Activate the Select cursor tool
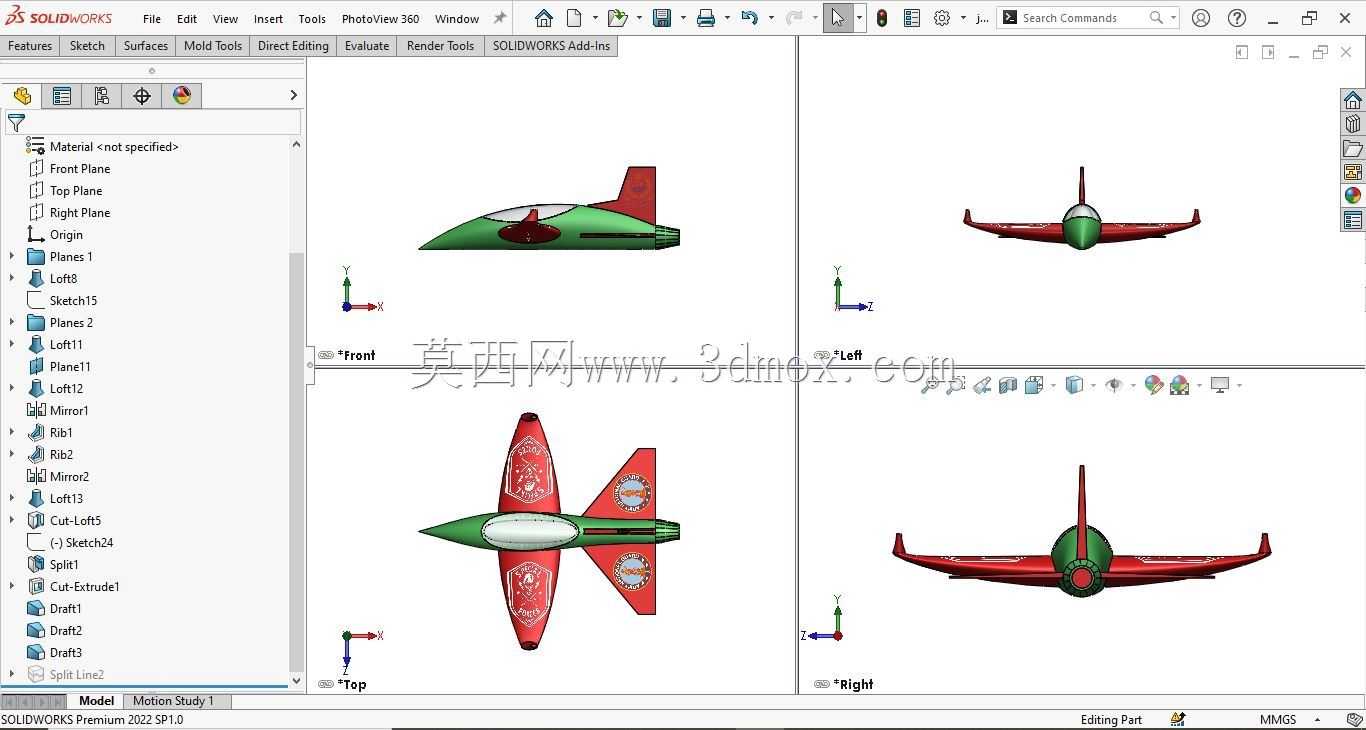Screen dimensions: 1366x730 [x=837, y=18]
